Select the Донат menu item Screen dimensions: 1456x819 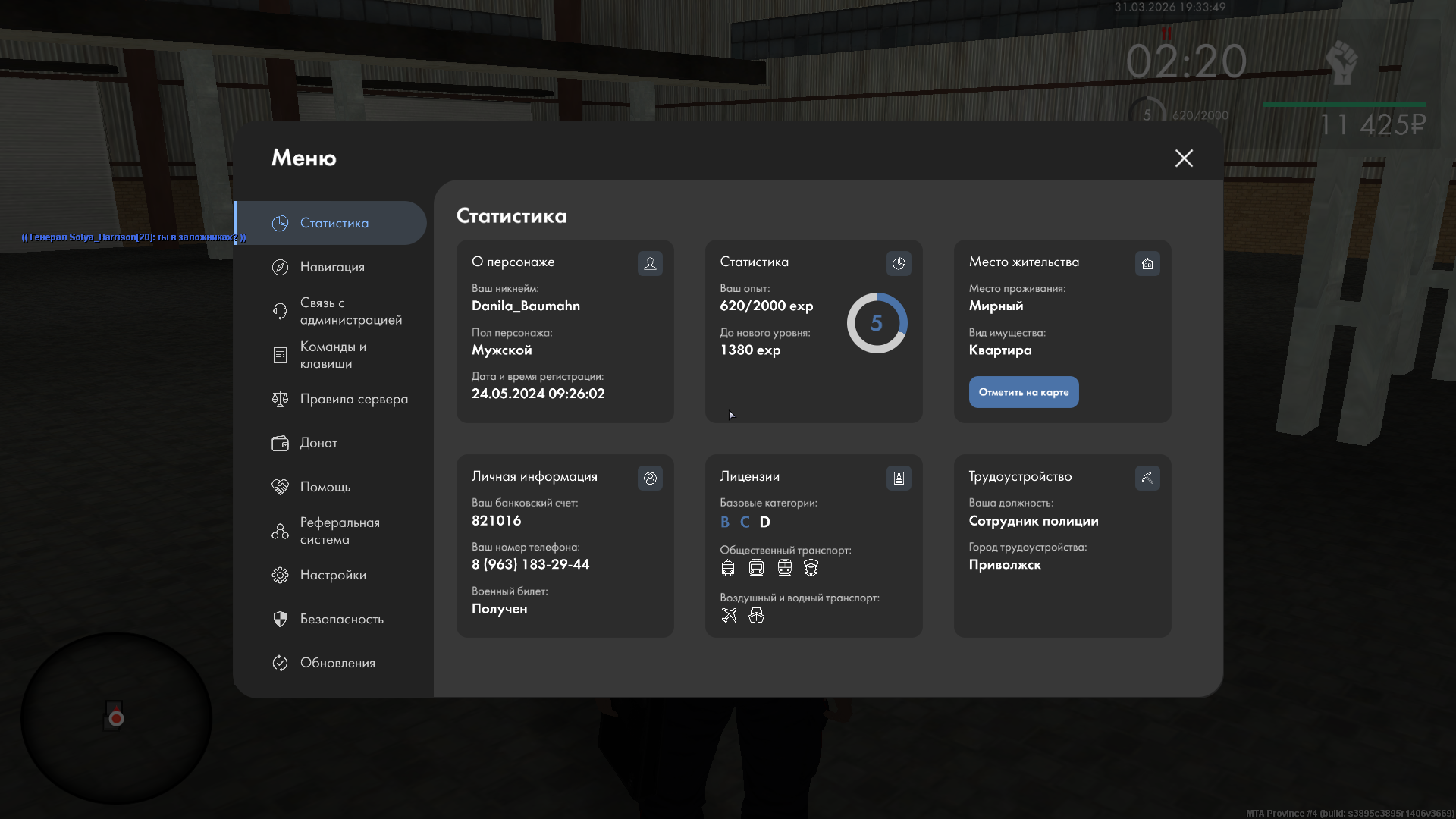click(318, 443)
